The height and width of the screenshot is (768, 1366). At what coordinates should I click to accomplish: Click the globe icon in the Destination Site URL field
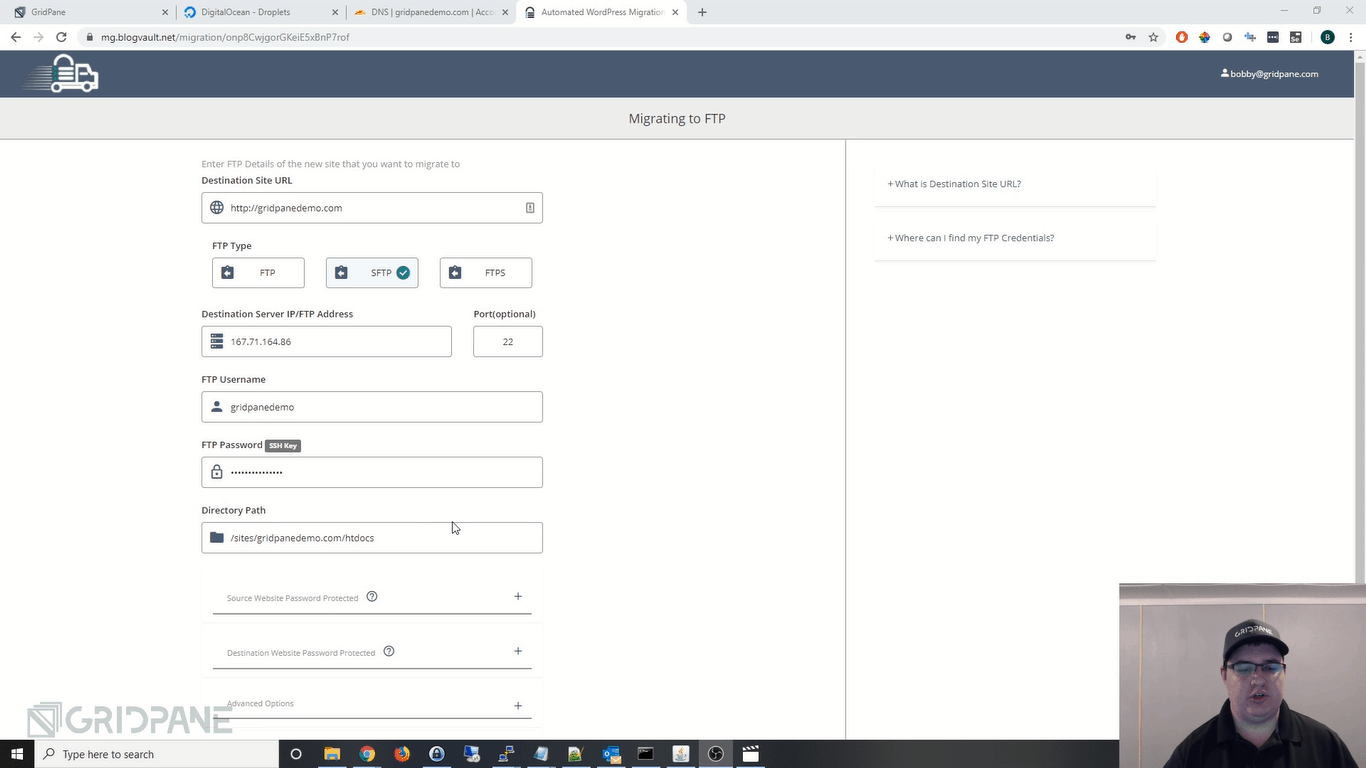(217, 208)
